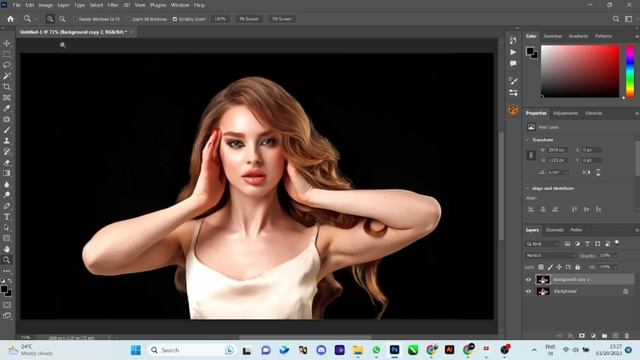Add layer mask in Layers panel
The height and width of the screenshot is (360, 640).
click(582, 336)
